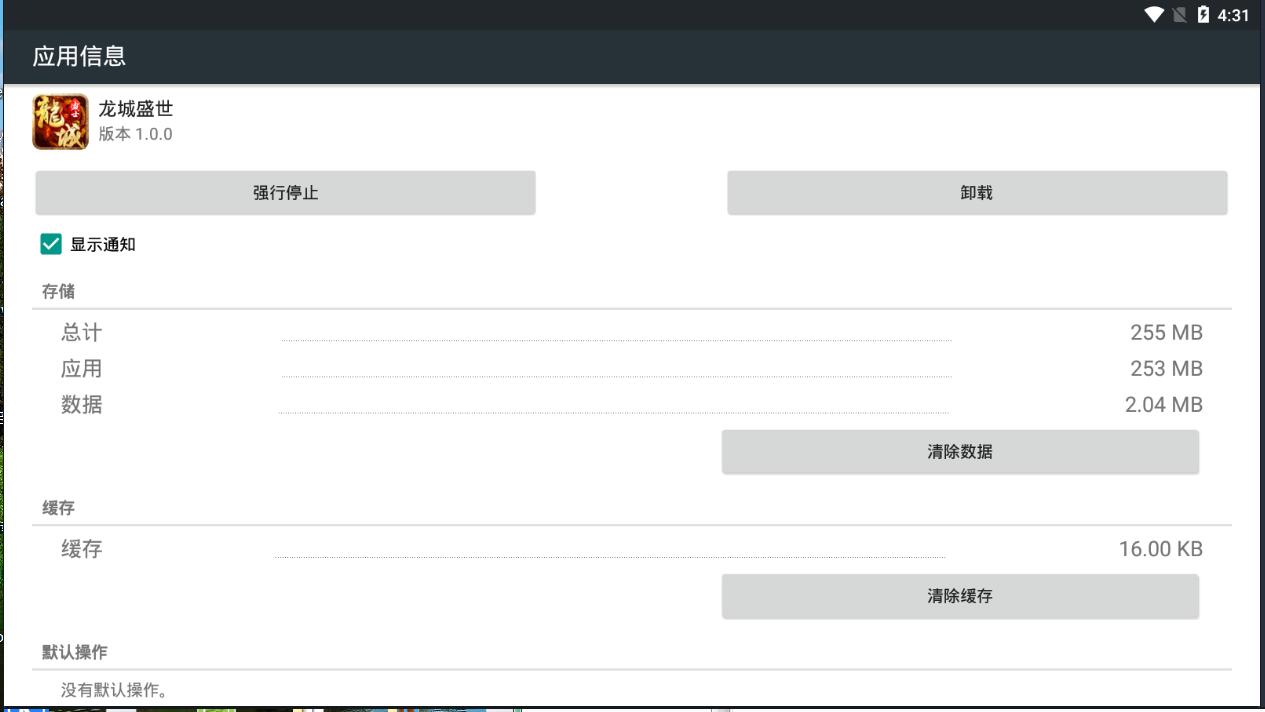Viewport: 1265px width, 712px height.
Task: Tap the 清除缓存 button
Action: [960, 596]
